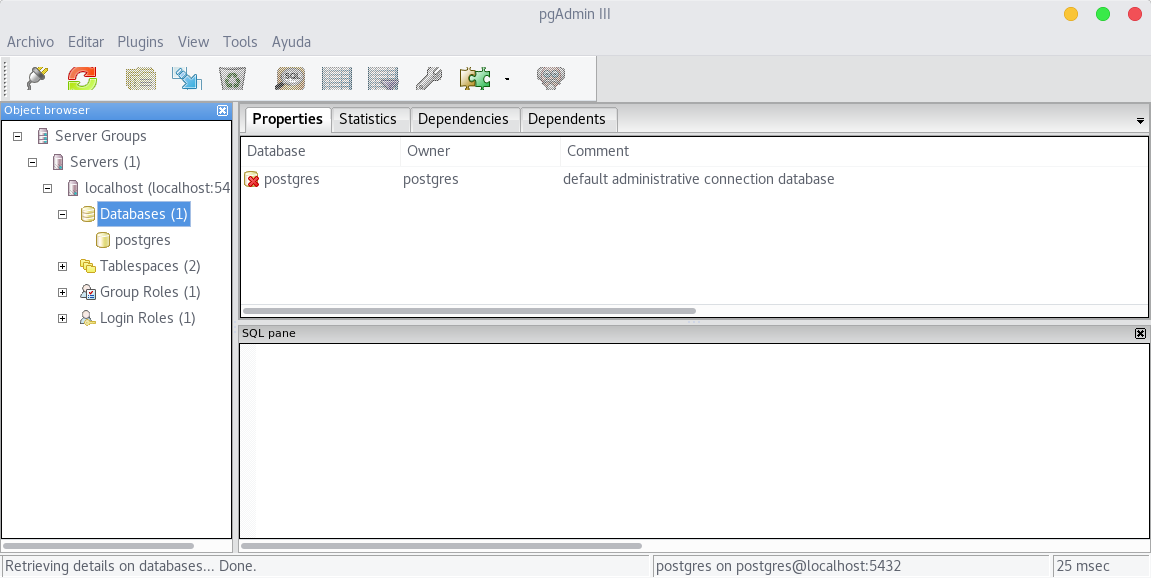View the data with the table grid icon

[336, 77]
